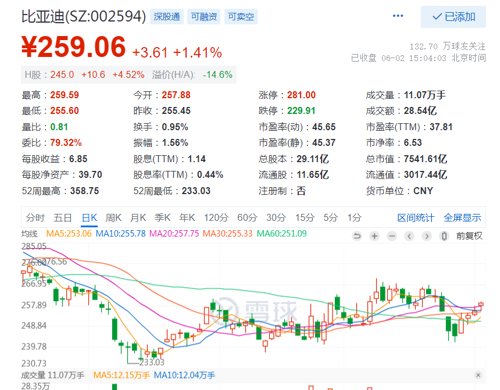Viewport: 500px width, 390px height.
Task: Click the 深股通 tag
Action: pos(167,17)
